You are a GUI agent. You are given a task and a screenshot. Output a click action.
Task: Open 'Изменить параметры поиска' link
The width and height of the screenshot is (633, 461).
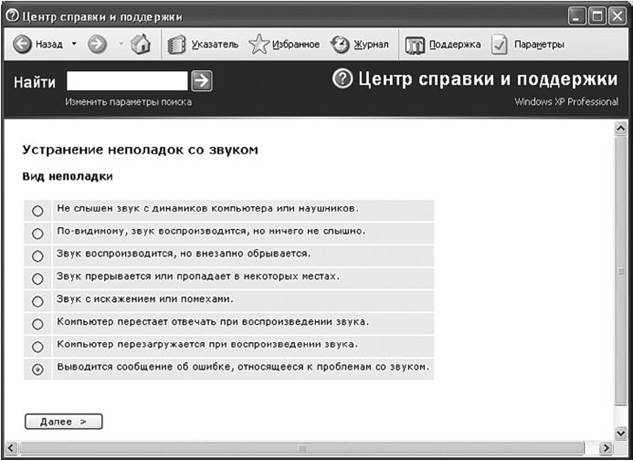[x=128, y=102]
